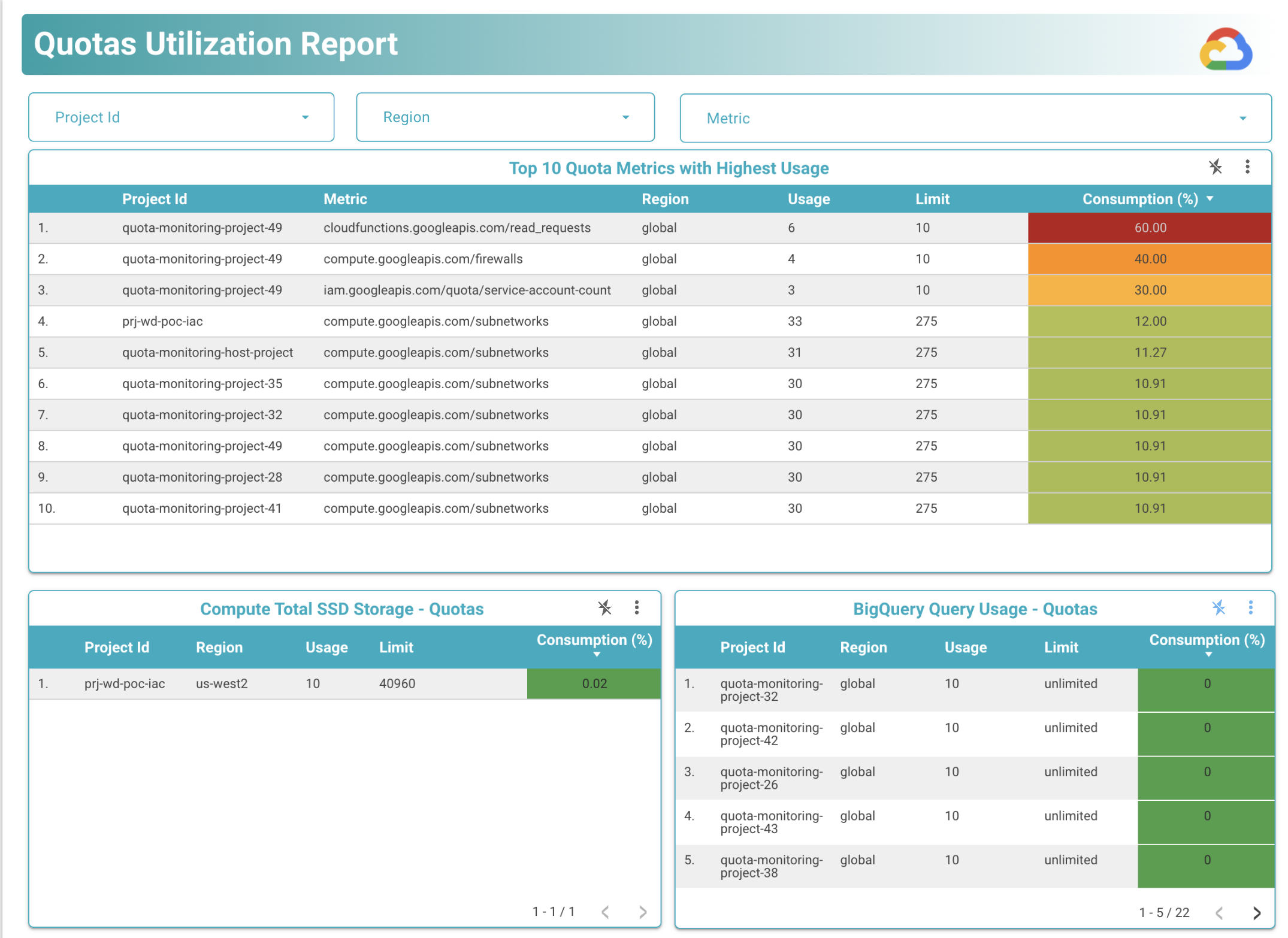1288x938 pixels.
Task: Click the red 60.00 consumption cell
Action: [1150, 228]
